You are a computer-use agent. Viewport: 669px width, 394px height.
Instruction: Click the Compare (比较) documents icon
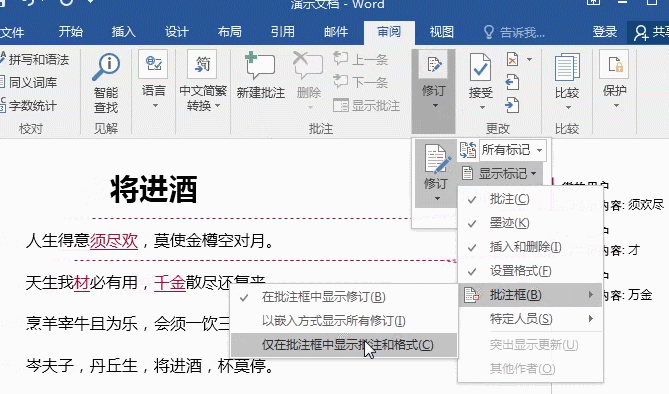pos(567,67)
